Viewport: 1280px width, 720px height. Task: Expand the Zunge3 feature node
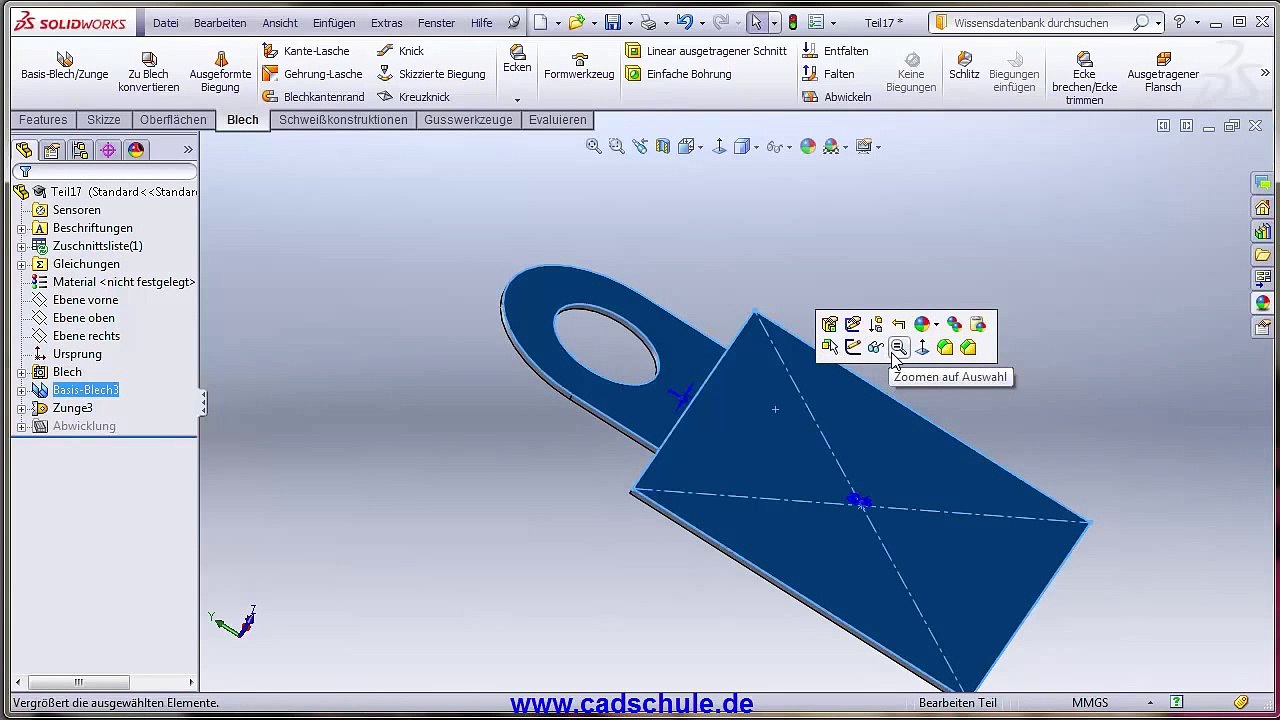[22, 408]
